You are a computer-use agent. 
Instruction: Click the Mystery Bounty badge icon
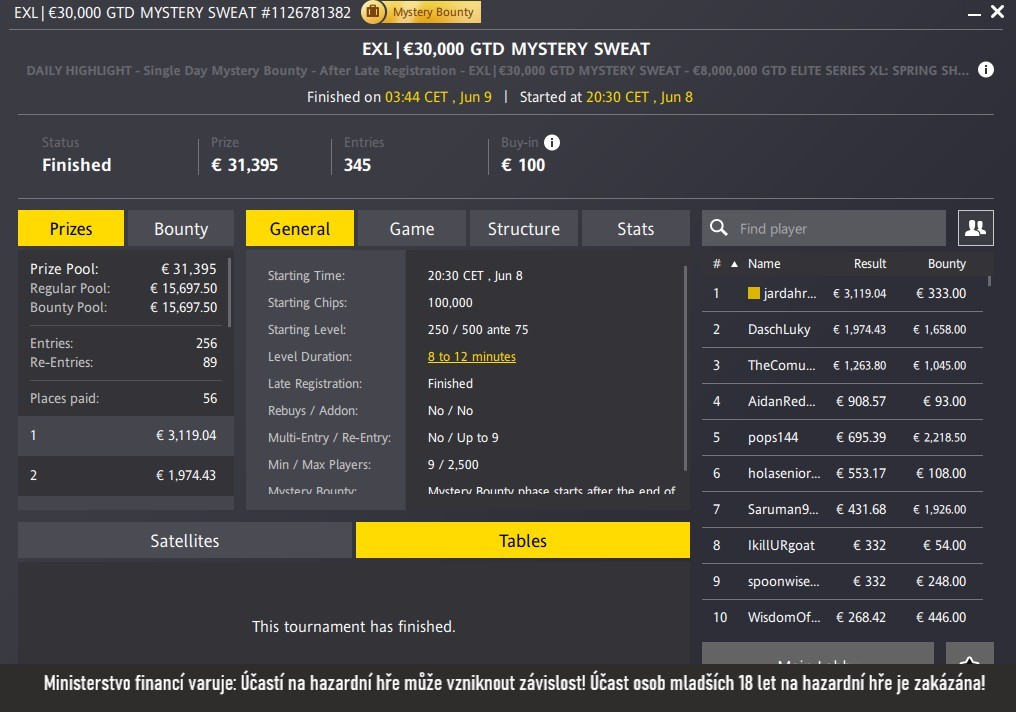pos(373,13)
